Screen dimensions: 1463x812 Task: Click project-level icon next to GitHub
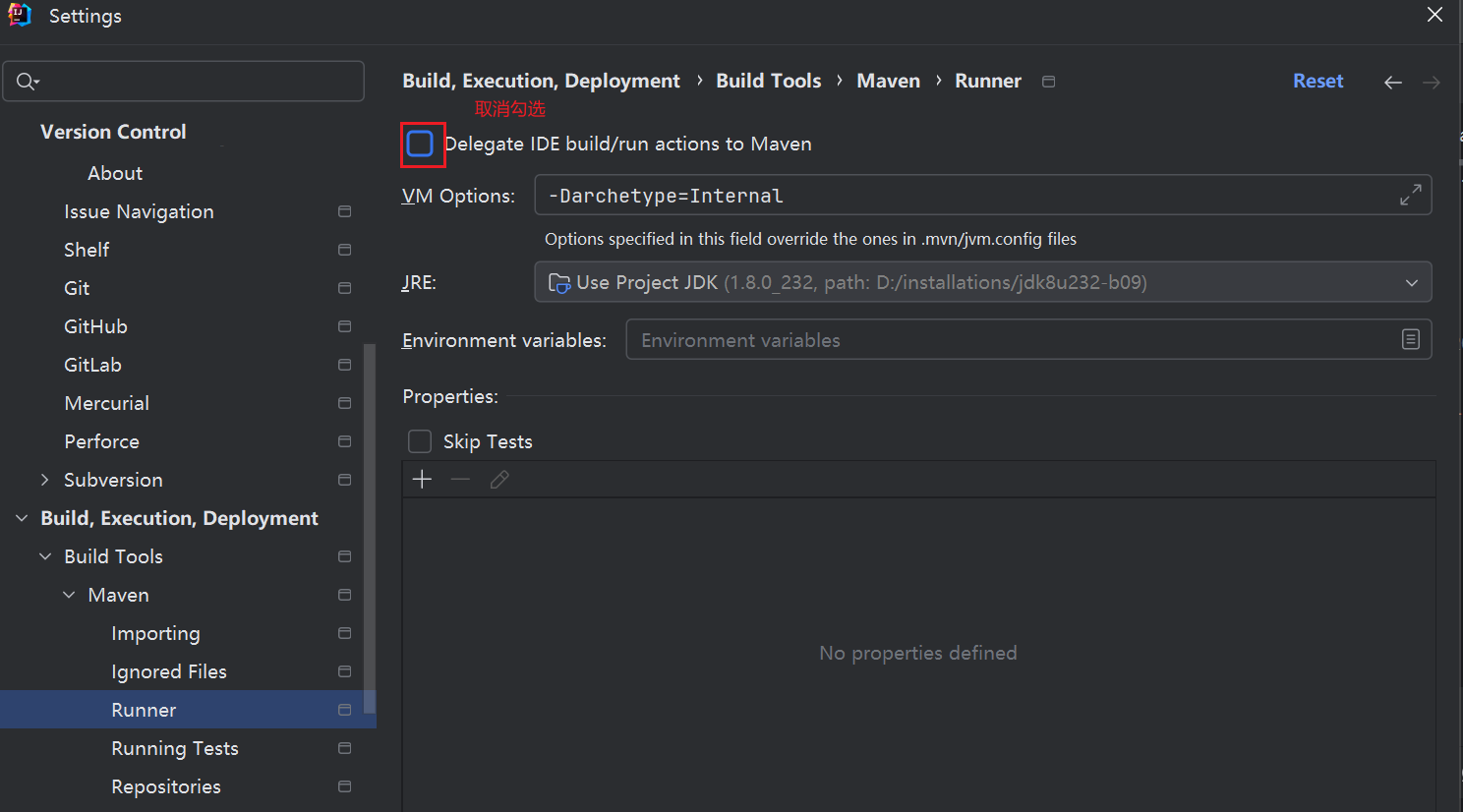point(345,326)
